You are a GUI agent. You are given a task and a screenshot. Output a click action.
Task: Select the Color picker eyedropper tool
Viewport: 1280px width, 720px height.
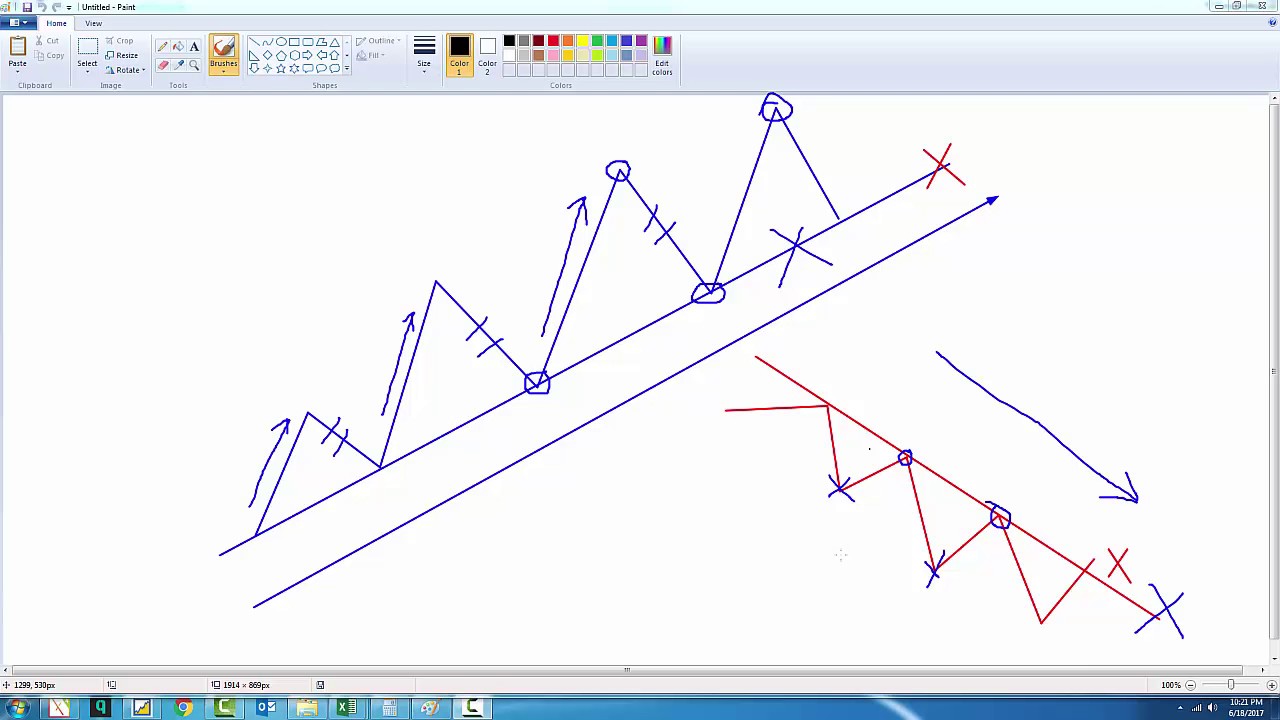(178, 65)
